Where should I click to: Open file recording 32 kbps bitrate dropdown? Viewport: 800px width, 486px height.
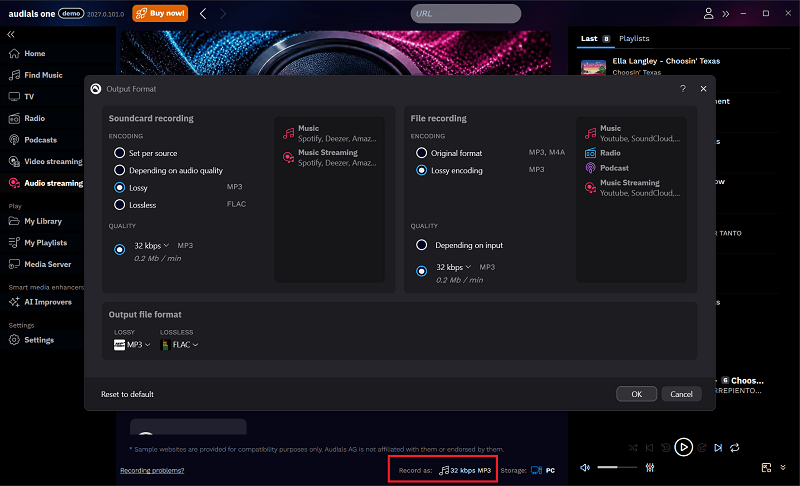point(454,267)
